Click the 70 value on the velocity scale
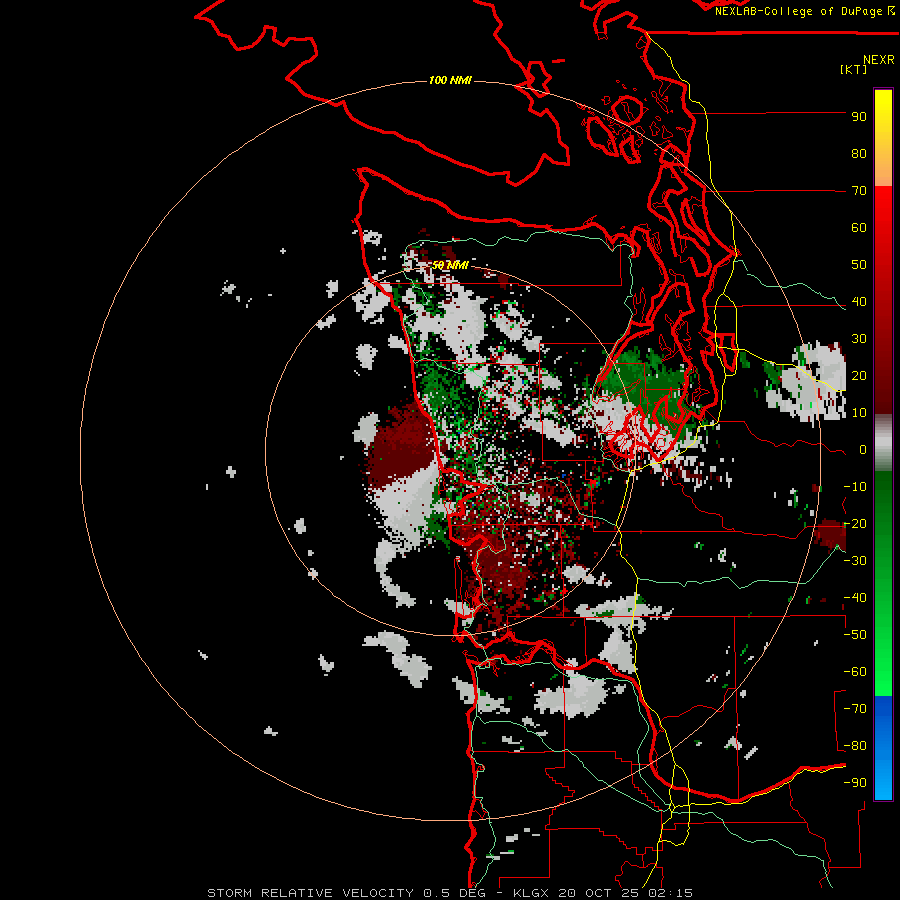The image size is (900, 900). coord(859,191)
